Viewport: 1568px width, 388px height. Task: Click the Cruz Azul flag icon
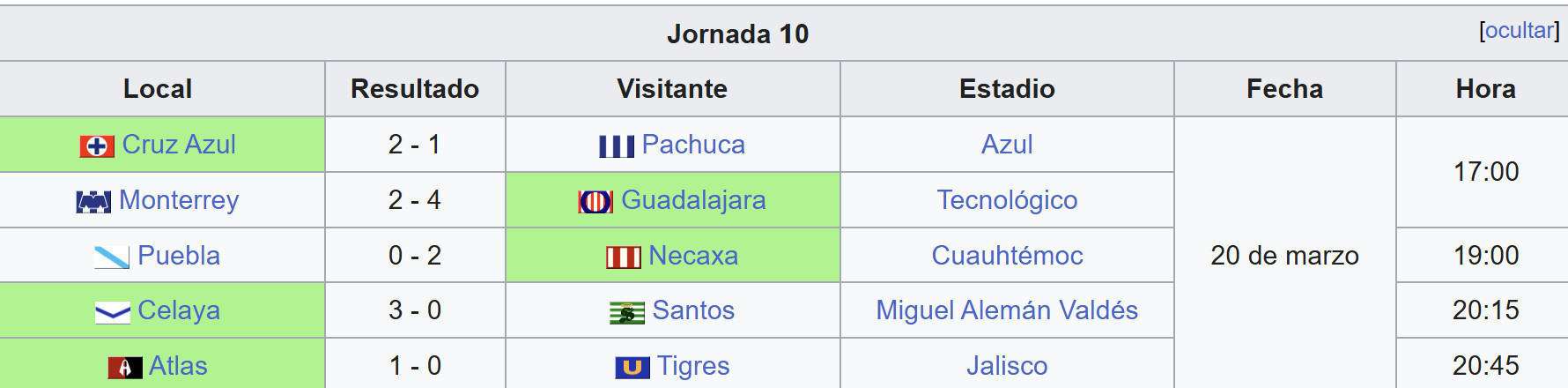pyautogui.click(x=97, y=146)
